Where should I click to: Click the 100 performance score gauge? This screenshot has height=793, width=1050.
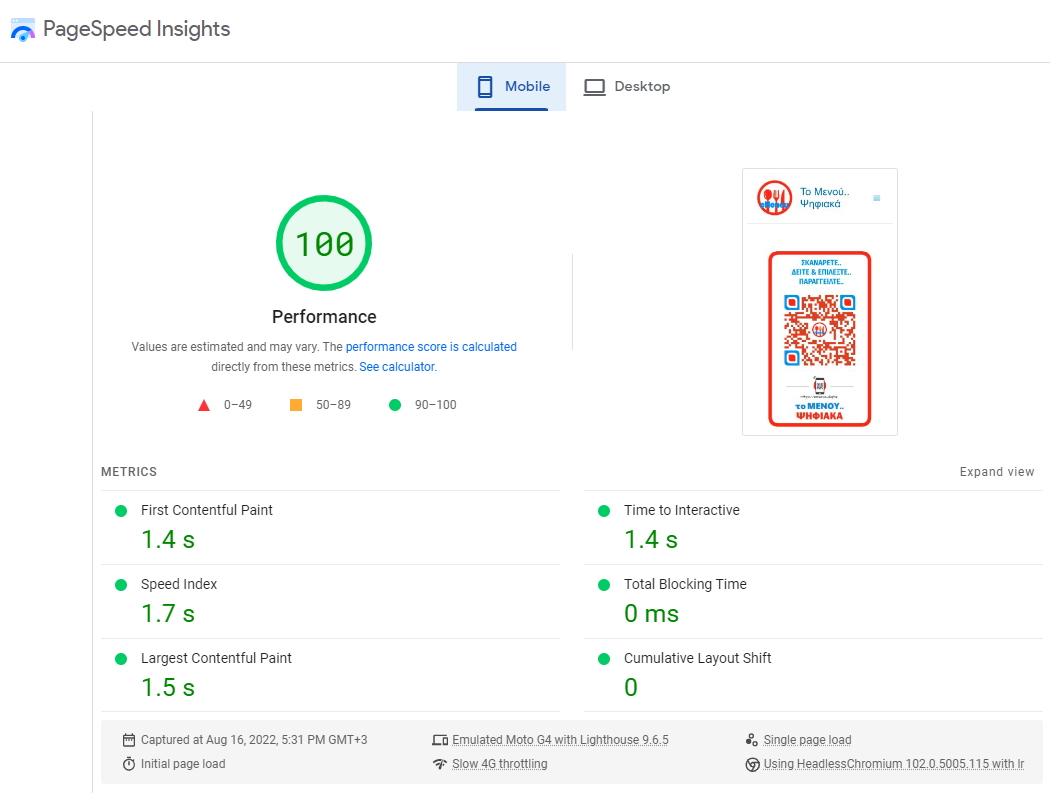click(x=324, y=243)
